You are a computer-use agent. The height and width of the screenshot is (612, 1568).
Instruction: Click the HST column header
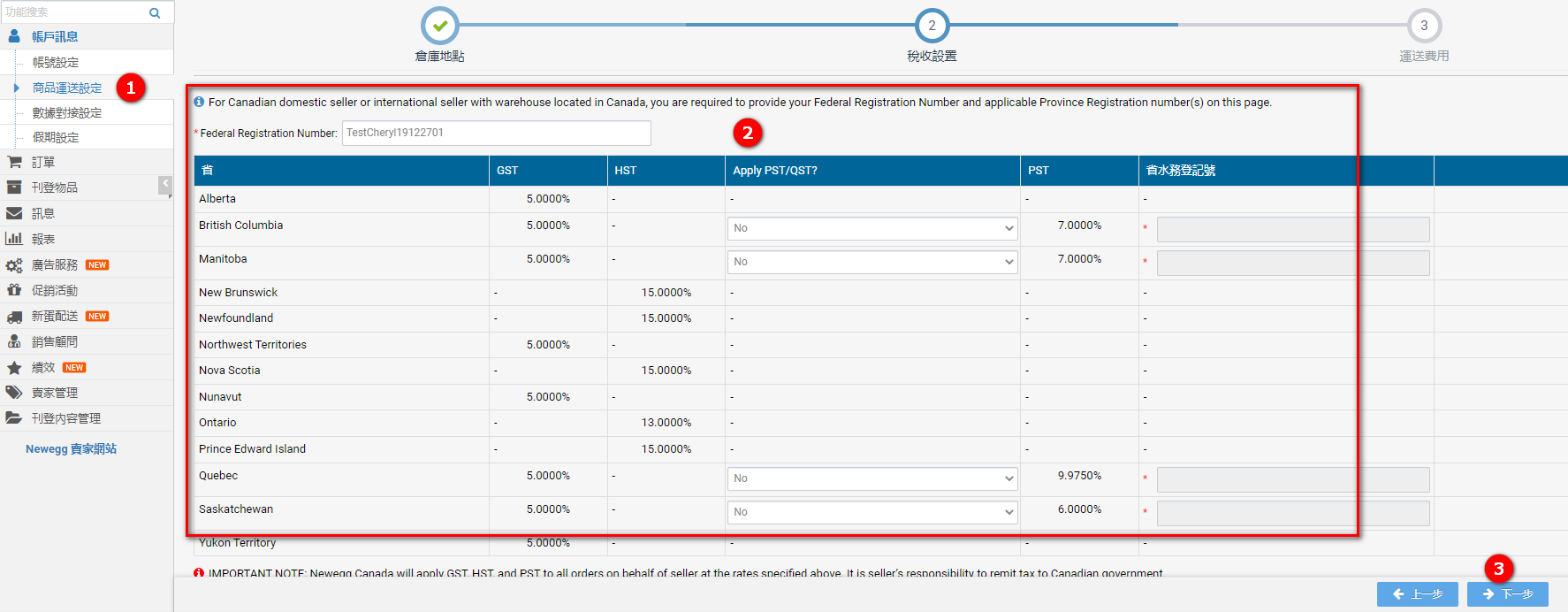pyautogui.click(x=666, y=171)
